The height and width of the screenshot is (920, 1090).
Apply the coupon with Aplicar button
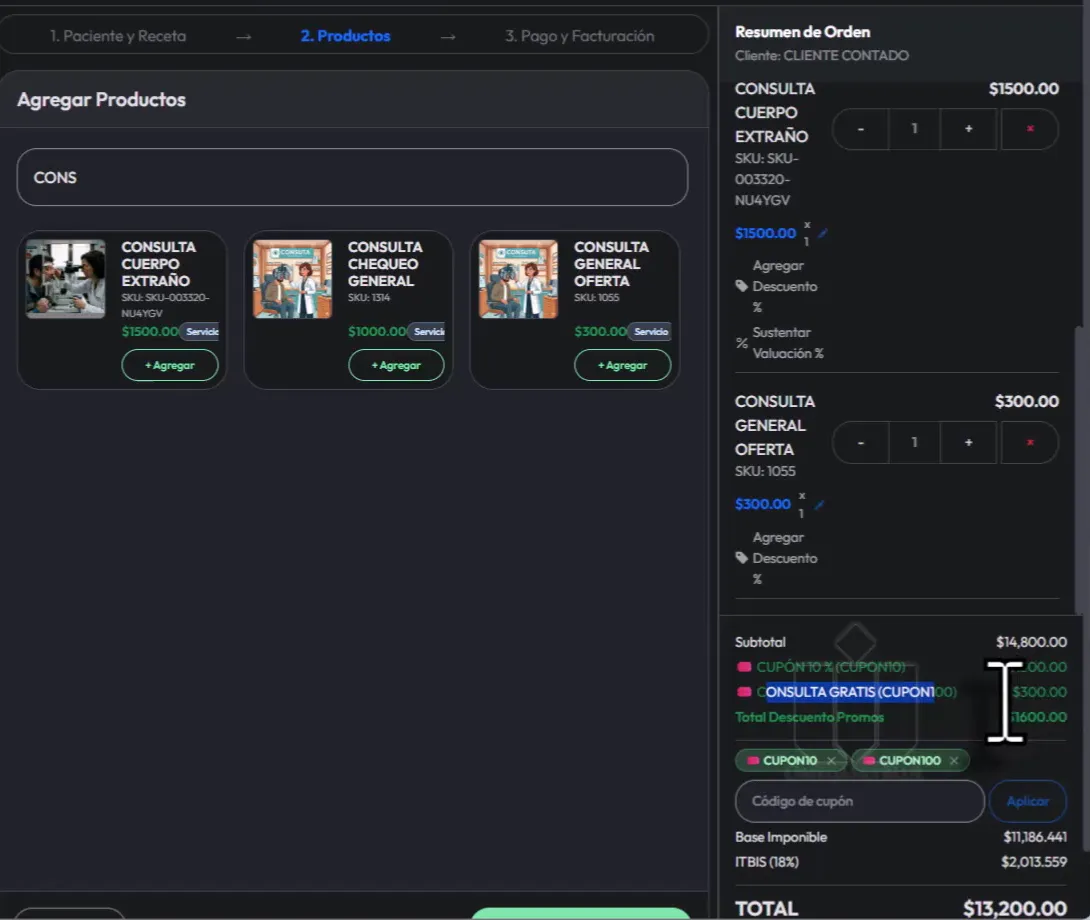[x=1028, y=801]
